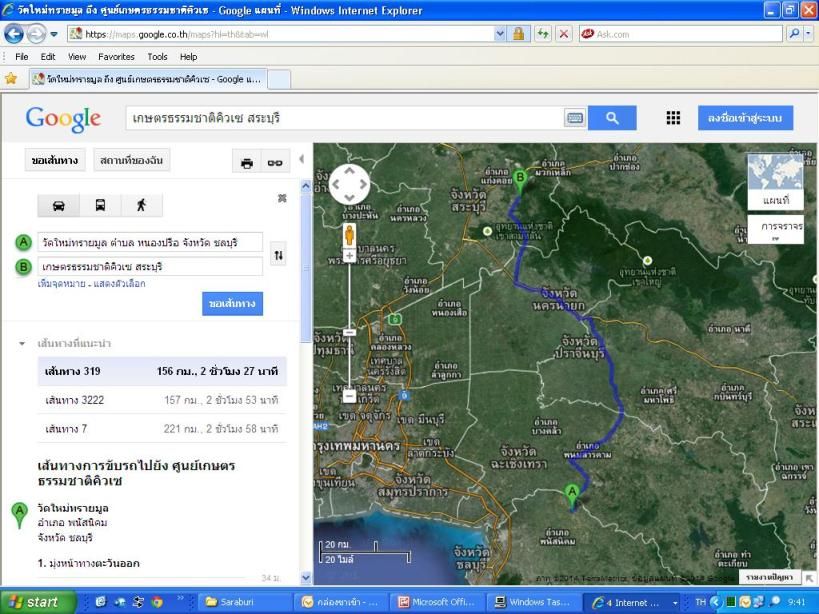Open the address bar history dropdown

[500, 34]
